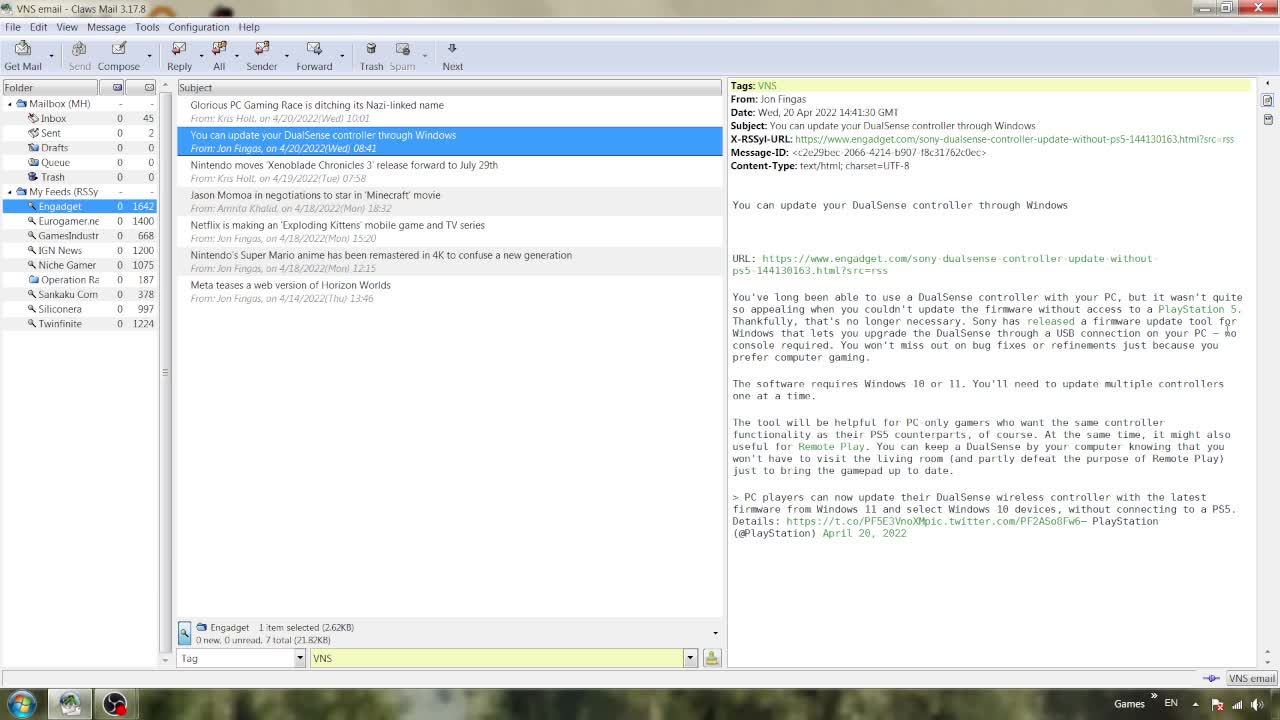Image resolution: width=1280 pixels, height=720 pixels.
Task: Open the Edit menu
Action: pos(38,27)
